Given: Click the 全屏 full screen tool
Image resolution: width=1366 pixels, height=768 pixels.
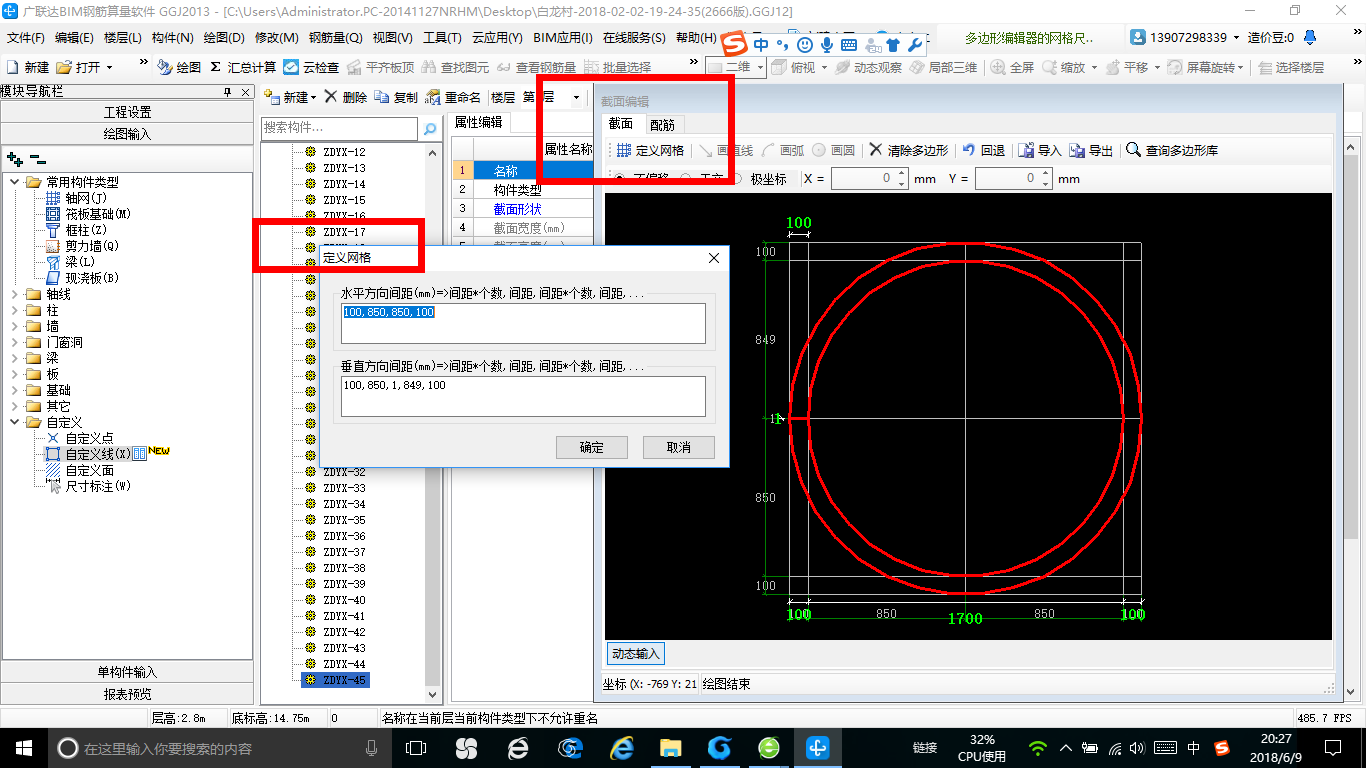Looking at the screenshot, I should pyautogui.click(x=1012, y=67).
